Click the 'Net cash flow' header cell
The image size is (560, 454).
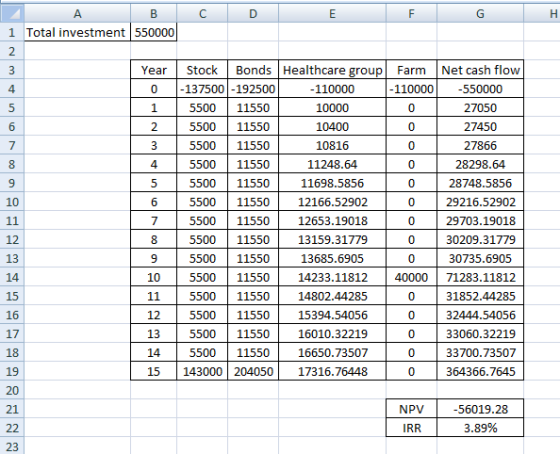click(x=480, y=70)
